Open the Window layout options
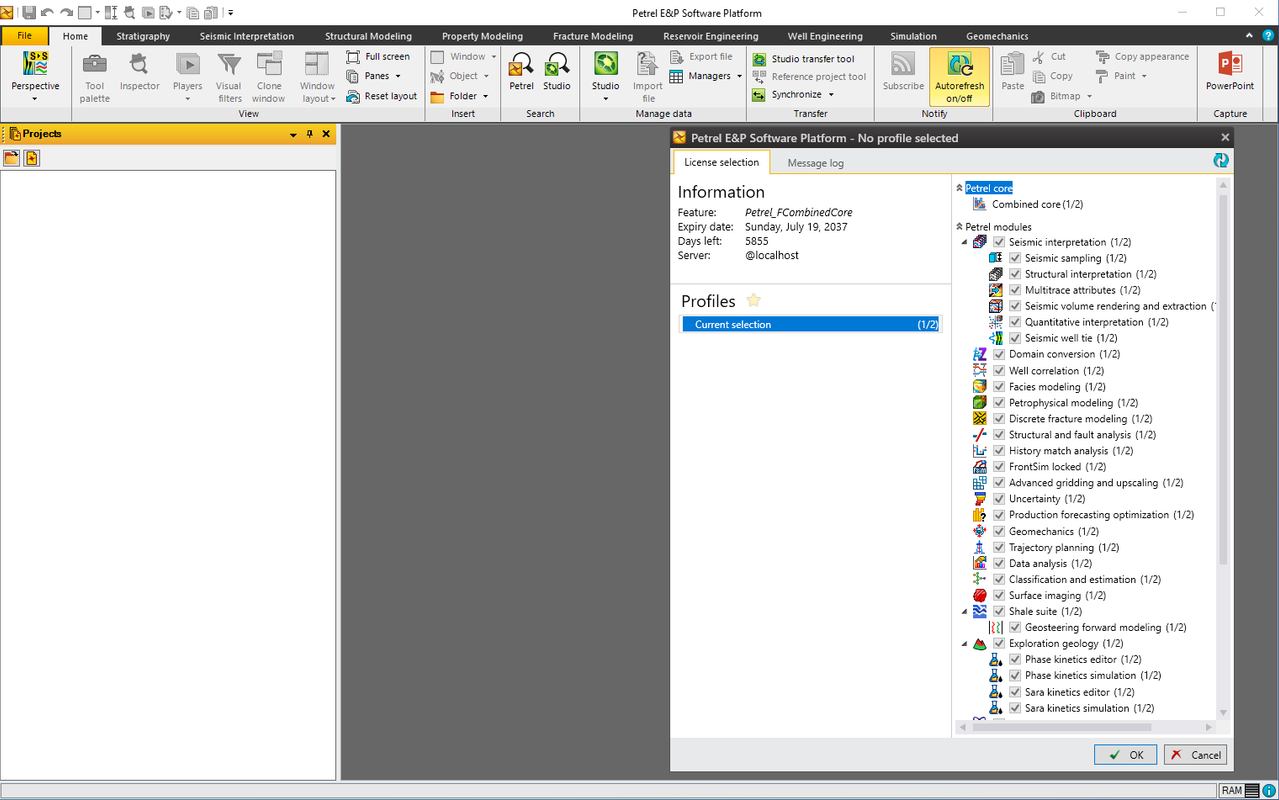1279x800 pixels. (317, 76)
